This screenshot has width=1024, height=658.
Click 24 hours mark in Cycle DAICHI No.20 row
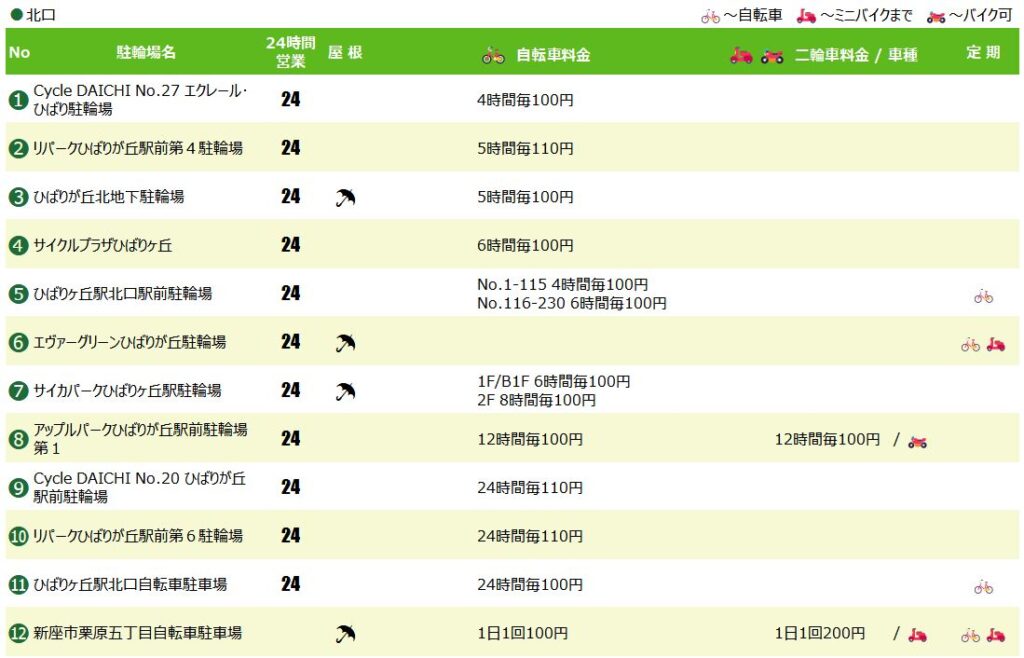pyautogui.click(x=291, y=487)
